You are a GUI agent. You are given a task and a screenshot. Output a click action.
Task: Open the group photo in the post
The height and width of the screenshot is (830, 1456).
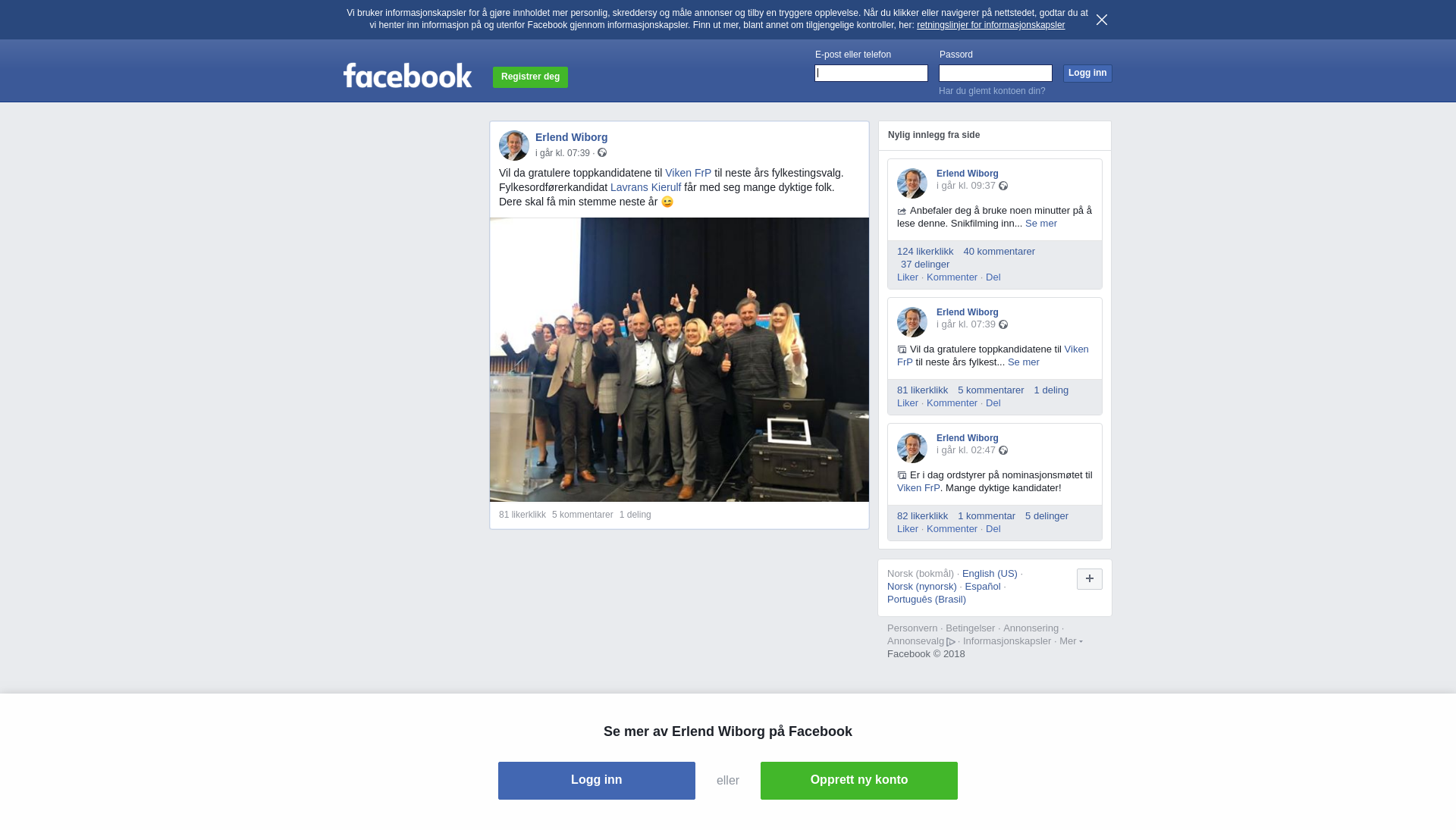pyautogui.click(x=679, y=360)
